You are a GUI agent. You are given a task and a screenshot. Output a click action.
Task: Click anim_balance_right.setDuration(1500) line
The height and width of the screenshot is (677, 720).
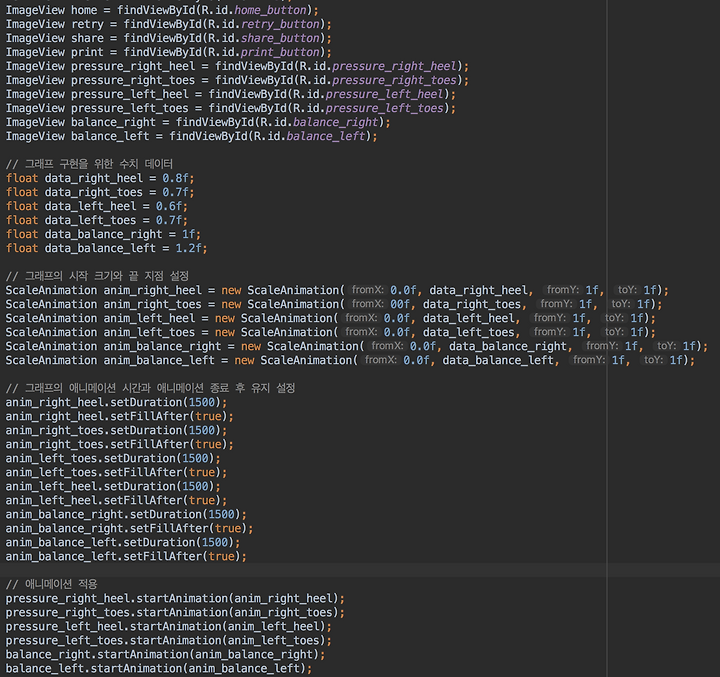[126, 514]
